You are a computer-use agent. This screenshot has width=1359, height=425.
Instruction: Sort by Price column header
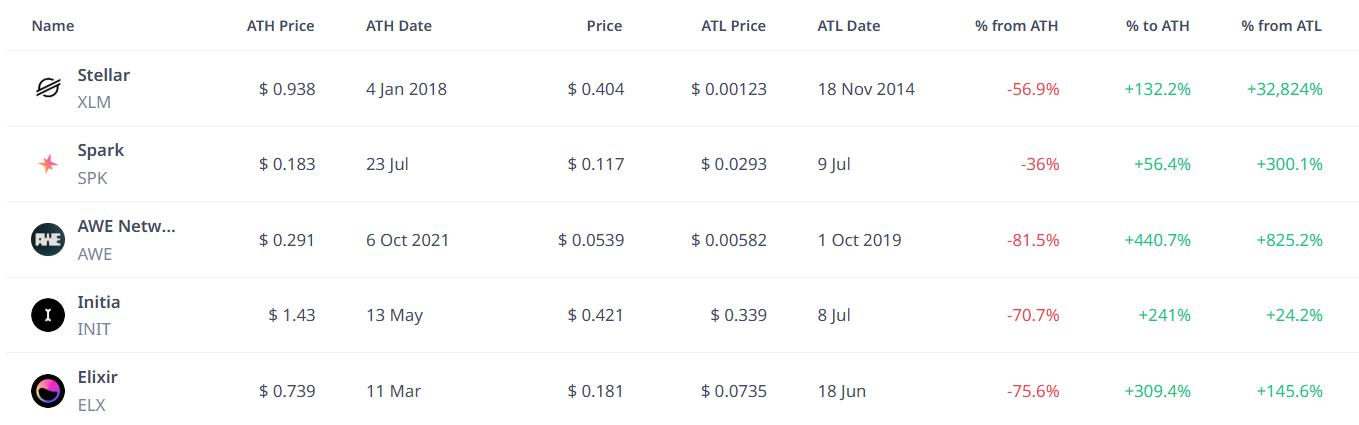tap(604, 26)
